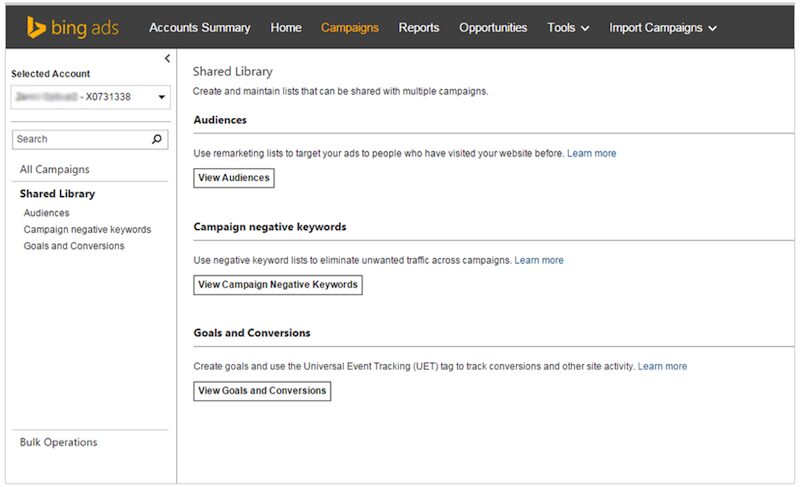
Task: Click the Bing Ads logo
Action: 72,27
